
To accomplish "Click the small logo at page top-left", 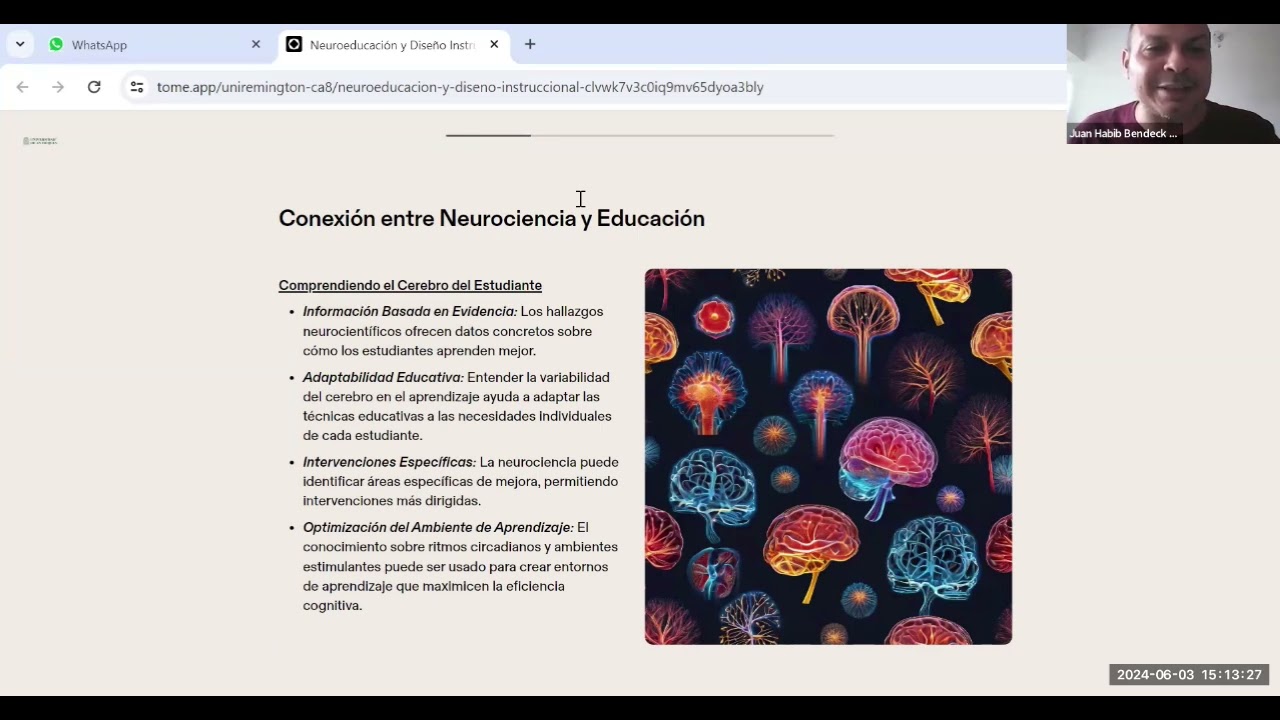I will pos(40,141).
